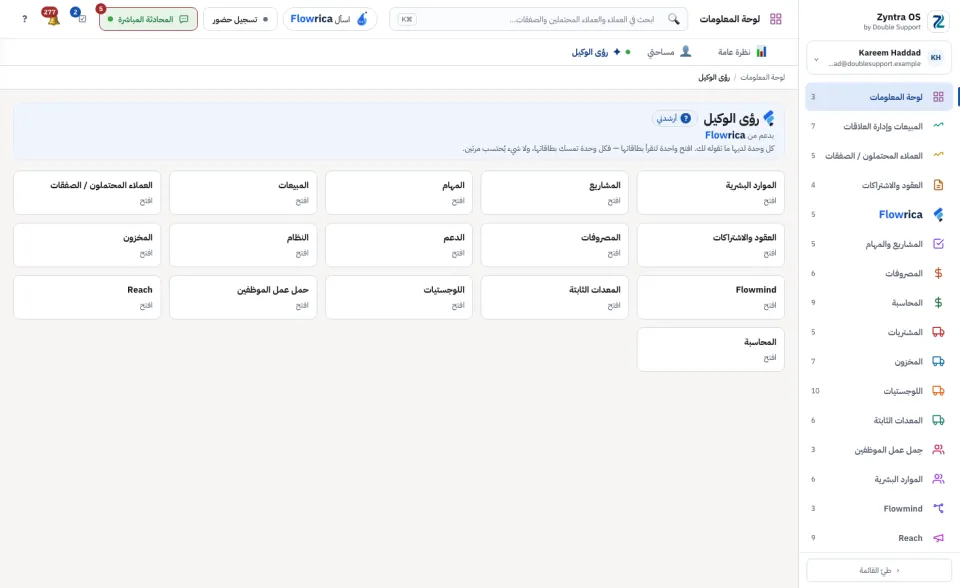Open the المعدات الثابتة card
Screen dimensions: 960x588
coord(555,297)
